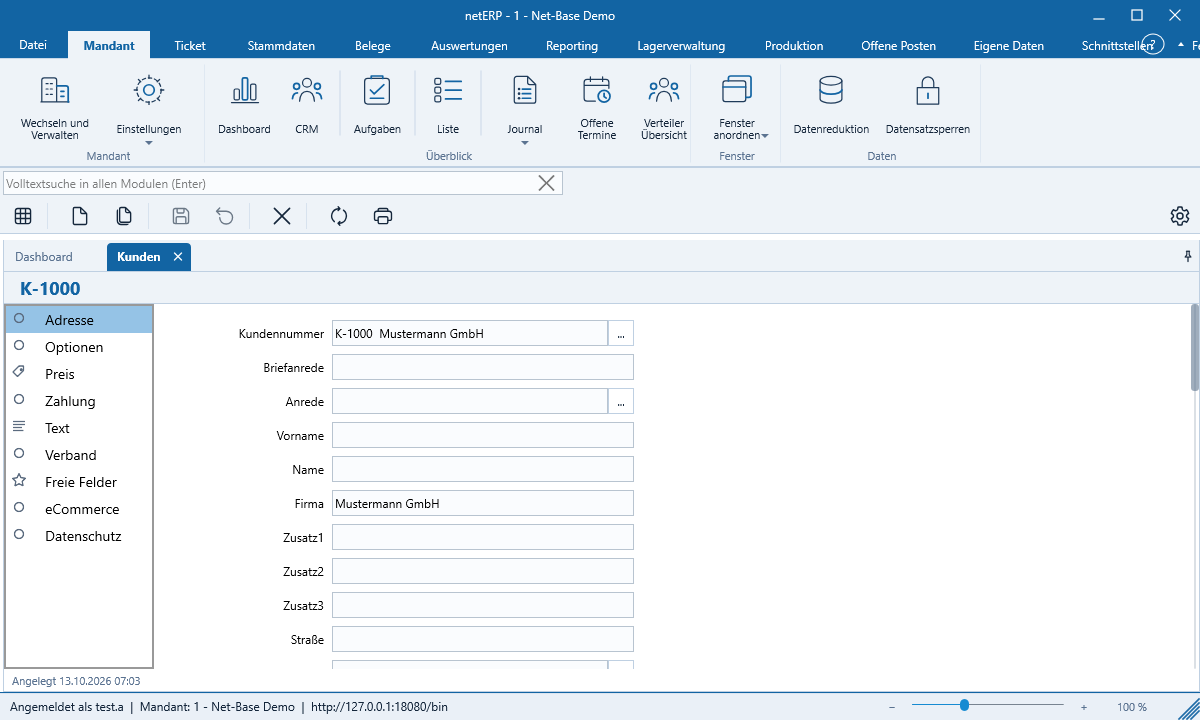Screen dimensions: 1200x720
Task: Print using the printer icon
Action: (383, 216)
